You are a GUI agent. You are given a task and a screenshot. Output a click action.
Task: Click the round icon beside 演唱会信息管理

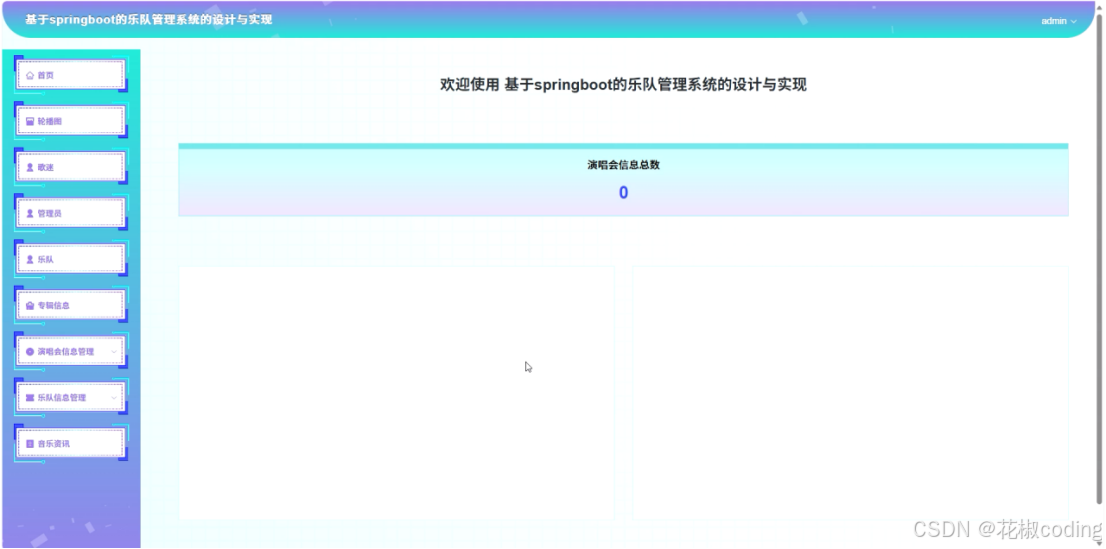coord(30,351)
